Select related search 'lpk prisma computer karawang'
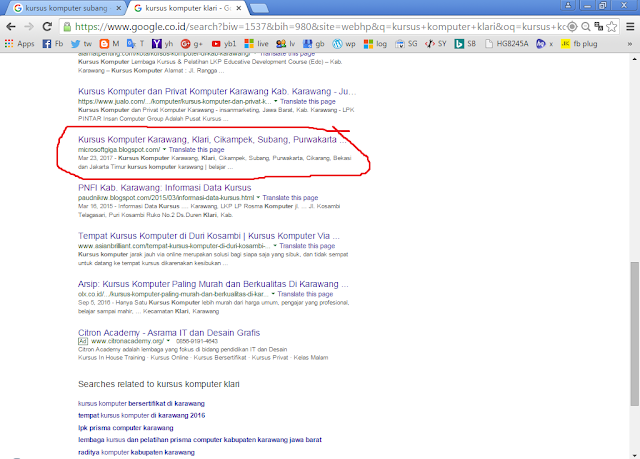This screenshot has width=640, height=459. click(x=126, y=428)
